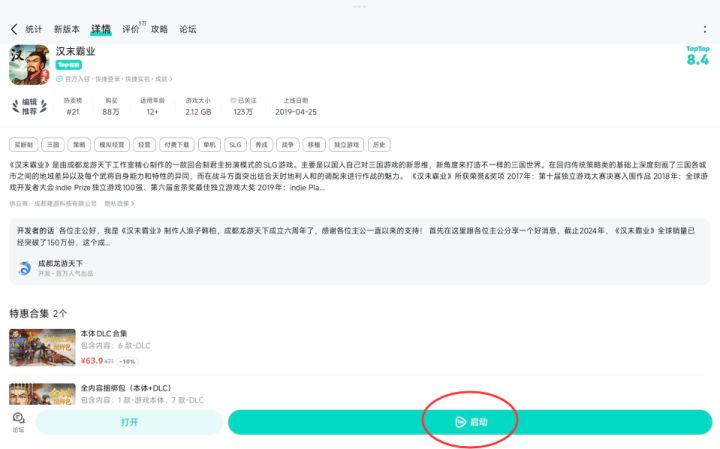Click the 适用年龄 12+ stat
The width and height of the screenshot is (720, 449).
pyautogui.click(x=152, y=107)
